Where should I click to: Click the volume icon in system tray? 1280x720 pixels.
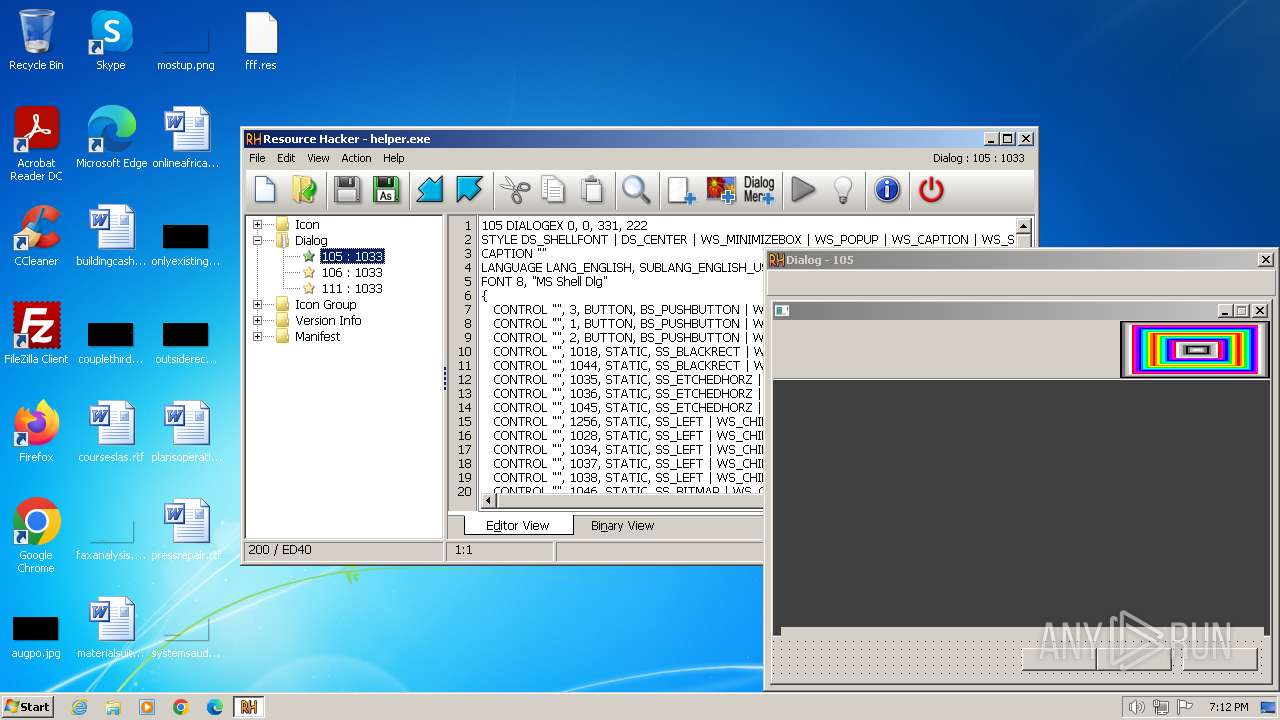point(1136,707)
